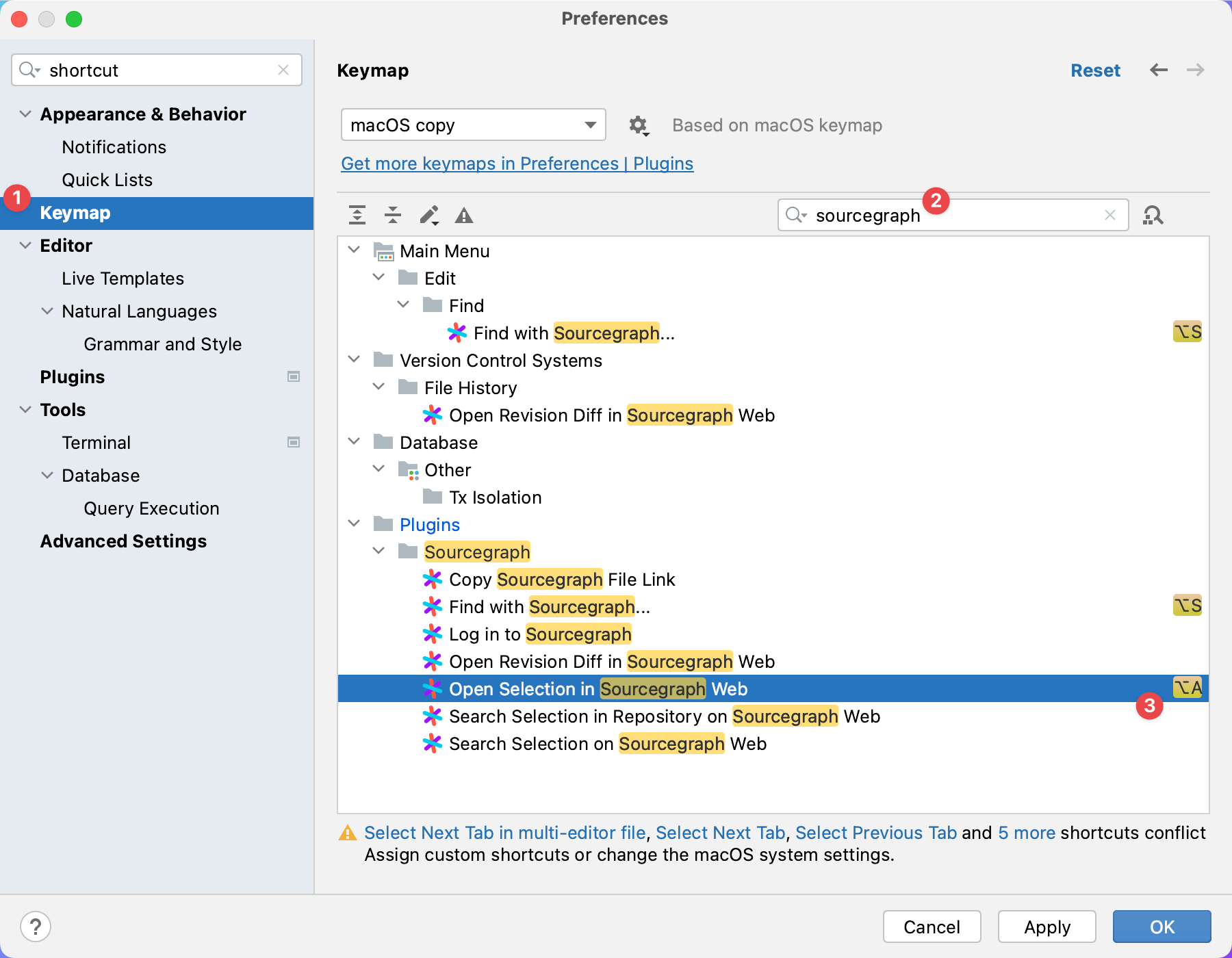The height and width of the screenshot is (958, 1232).
Task: Collapse the Version Control Systems node
Action: click(354, 359)
